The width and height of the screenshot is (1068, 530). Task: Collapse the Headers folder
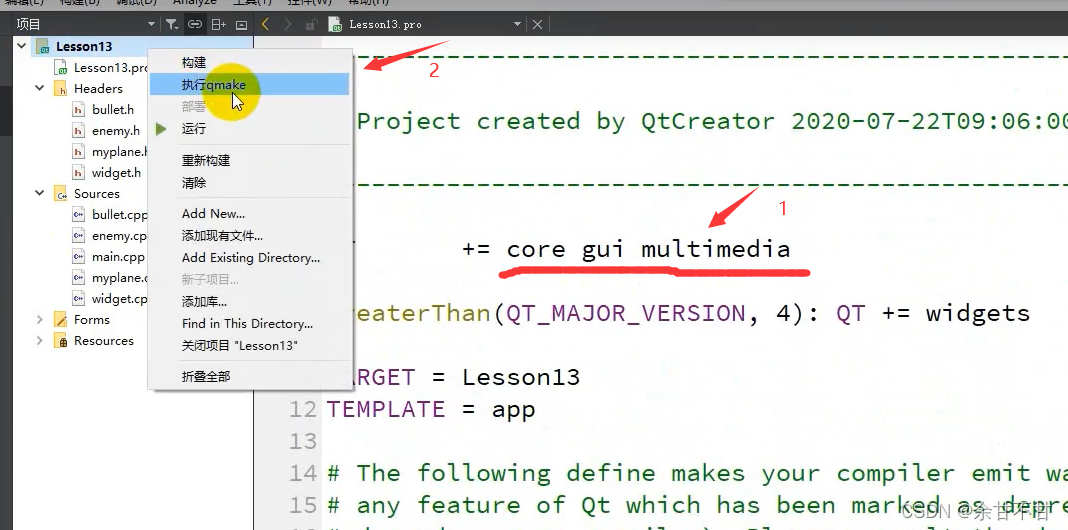(x=40, y=89)
